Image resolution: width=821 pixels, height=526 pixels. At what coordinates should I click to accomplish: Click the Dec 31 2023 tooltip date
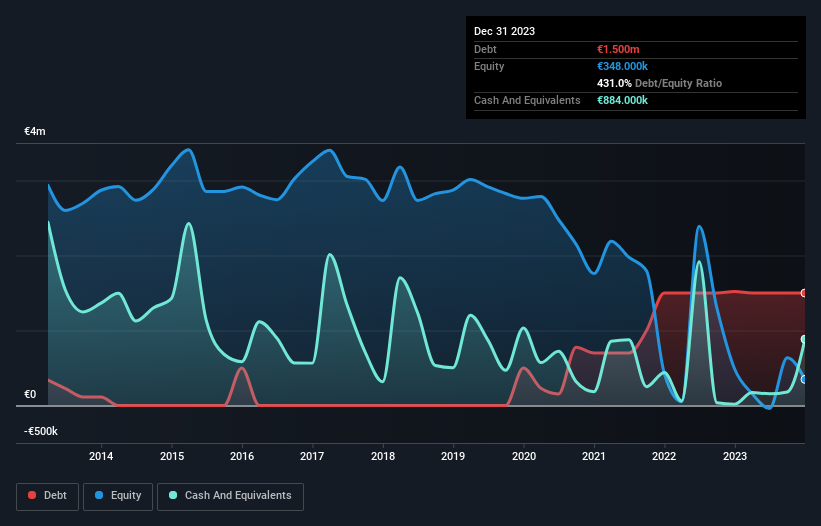[504, 31]
